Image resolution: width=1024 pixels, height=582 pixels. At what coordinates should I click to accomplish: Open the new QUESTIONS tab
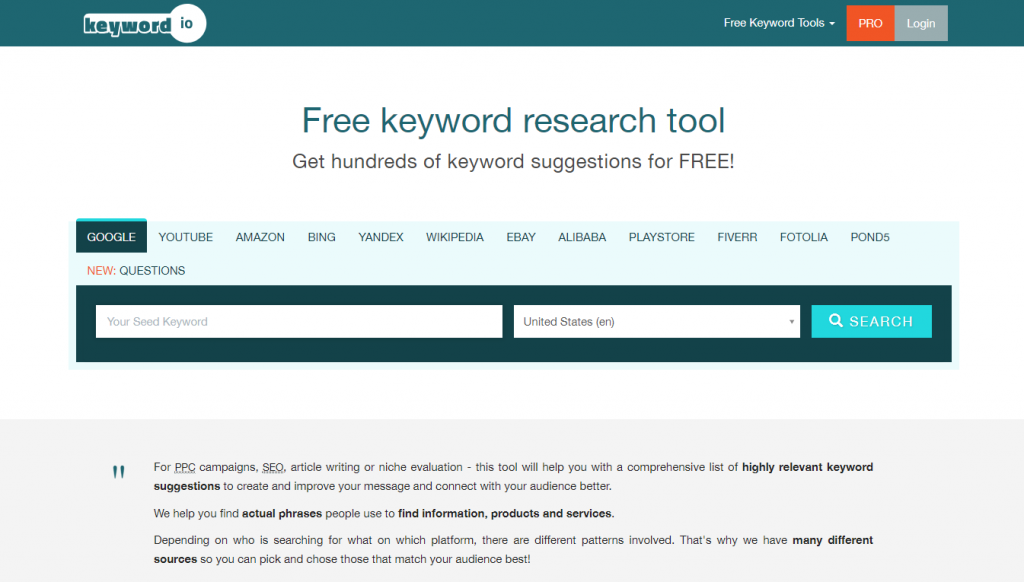136,270
